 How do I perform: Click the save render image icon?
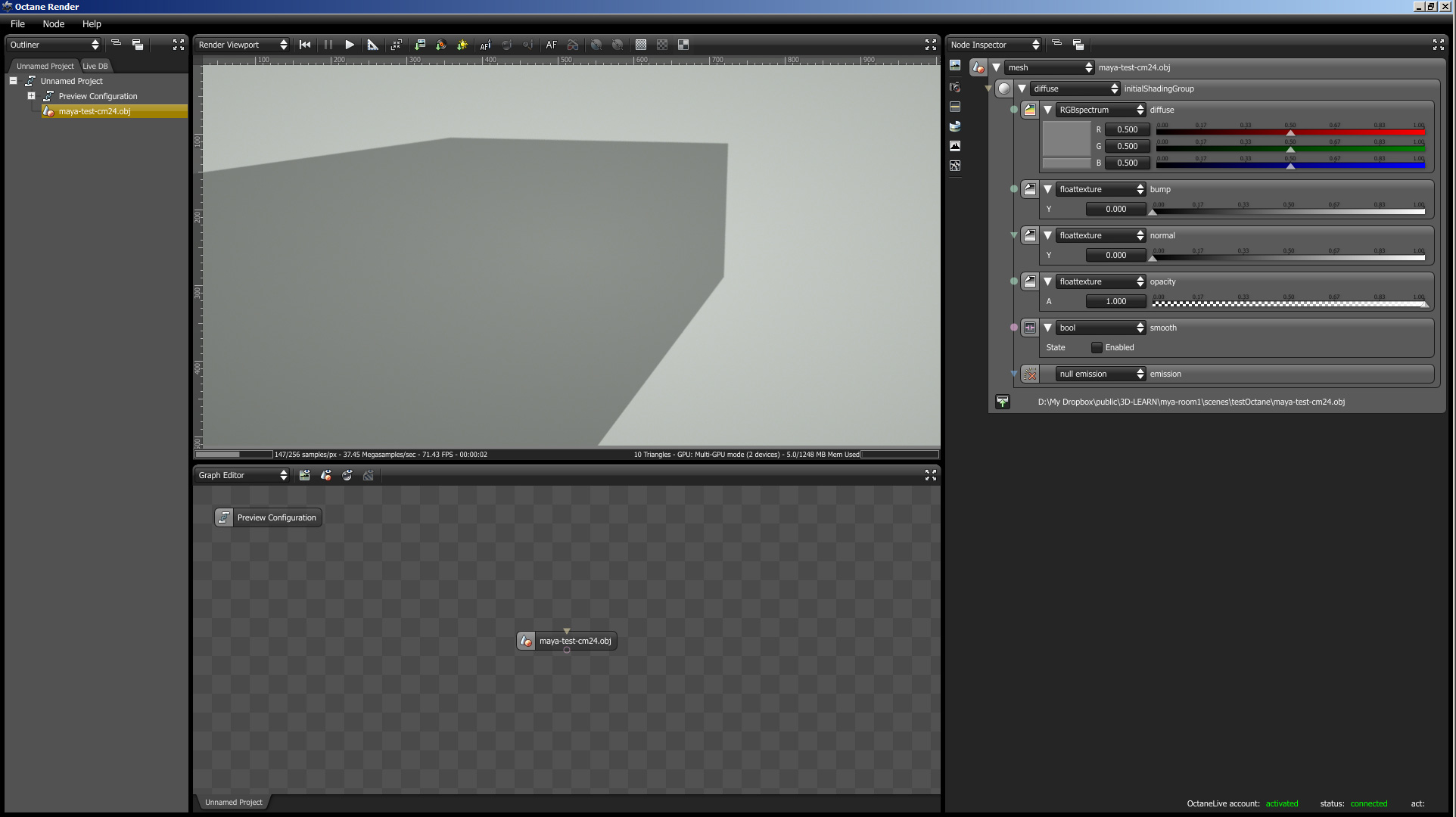coord(420,45)
